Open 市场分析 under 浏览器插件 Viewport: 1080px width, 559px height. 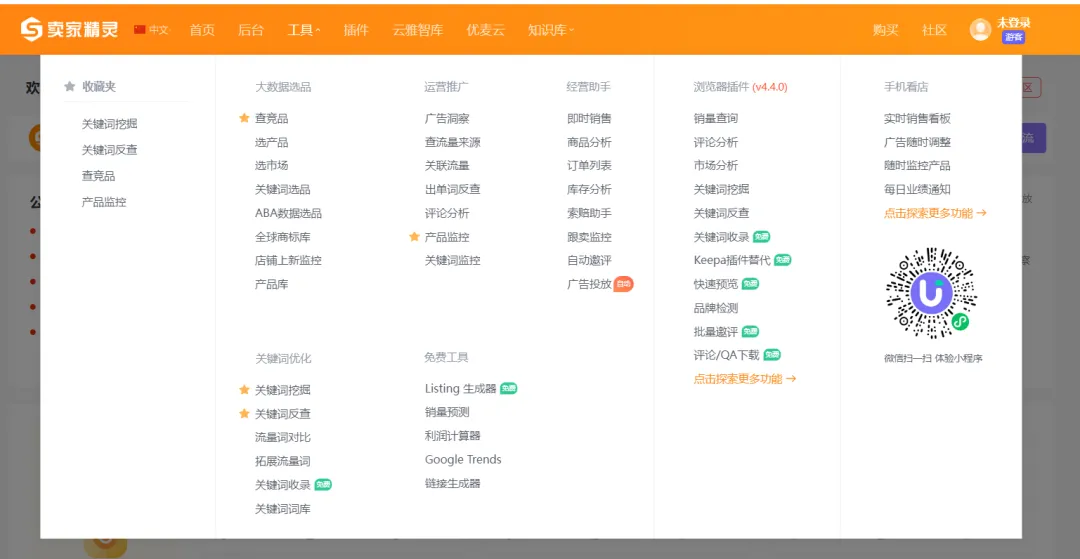(716, 165)
